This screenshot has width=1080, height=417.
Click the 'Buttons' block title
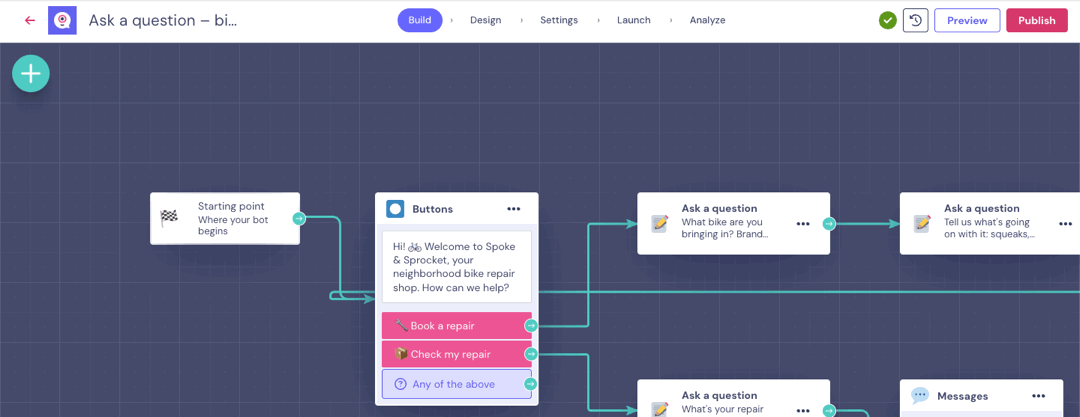pyautogui.click(x=433, y=209)
